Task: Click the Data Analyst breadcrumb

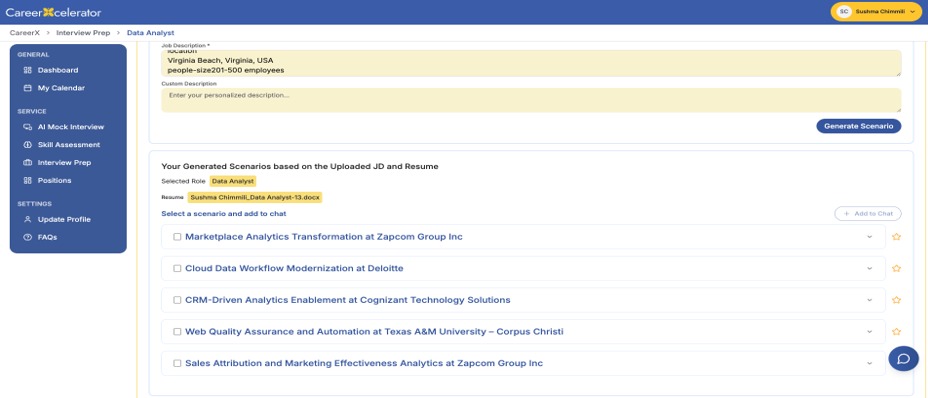Action: [150, 33]
